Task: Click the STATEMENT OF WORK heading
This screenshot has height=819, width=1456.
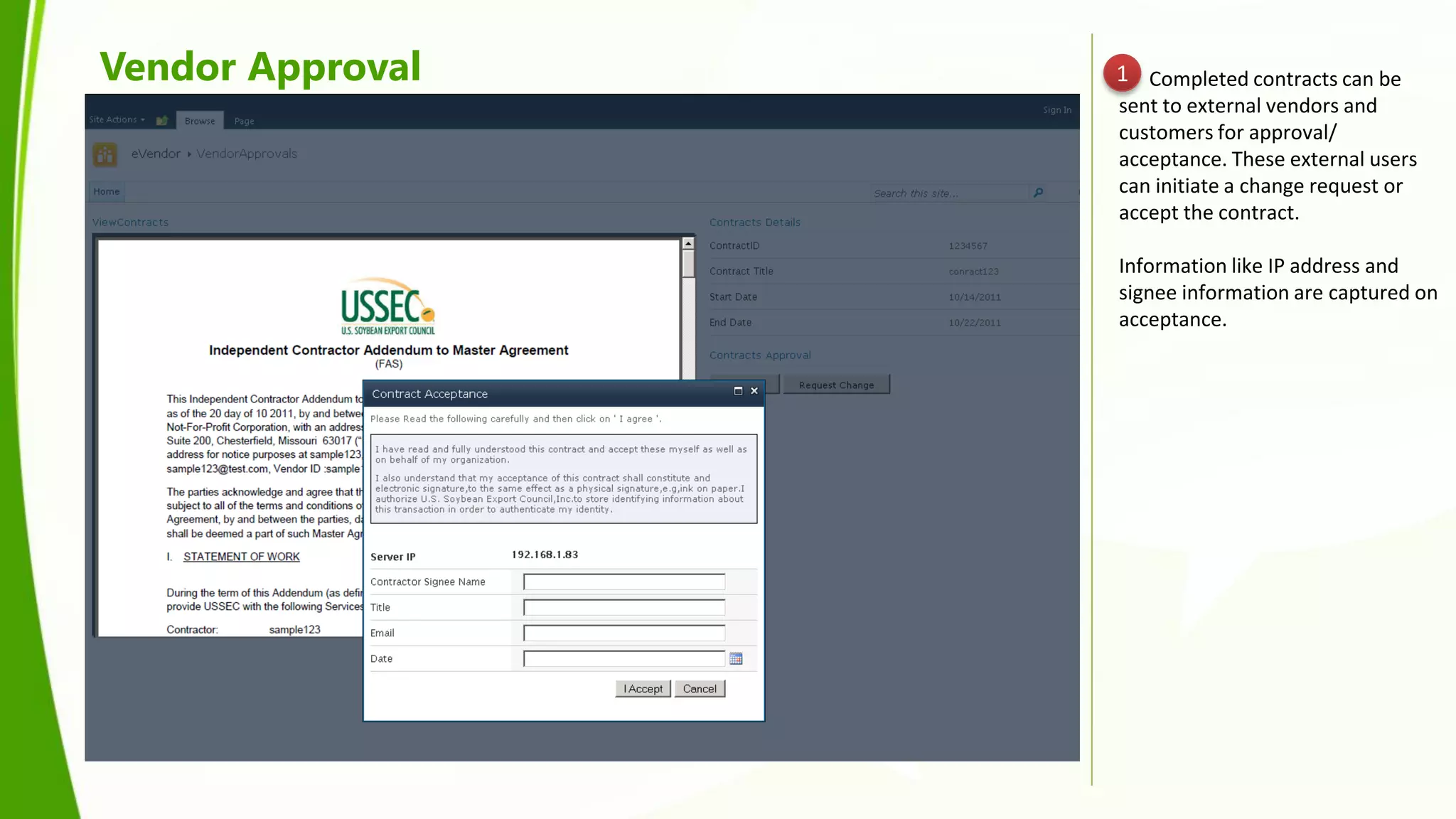Action: tap(242, 557)
